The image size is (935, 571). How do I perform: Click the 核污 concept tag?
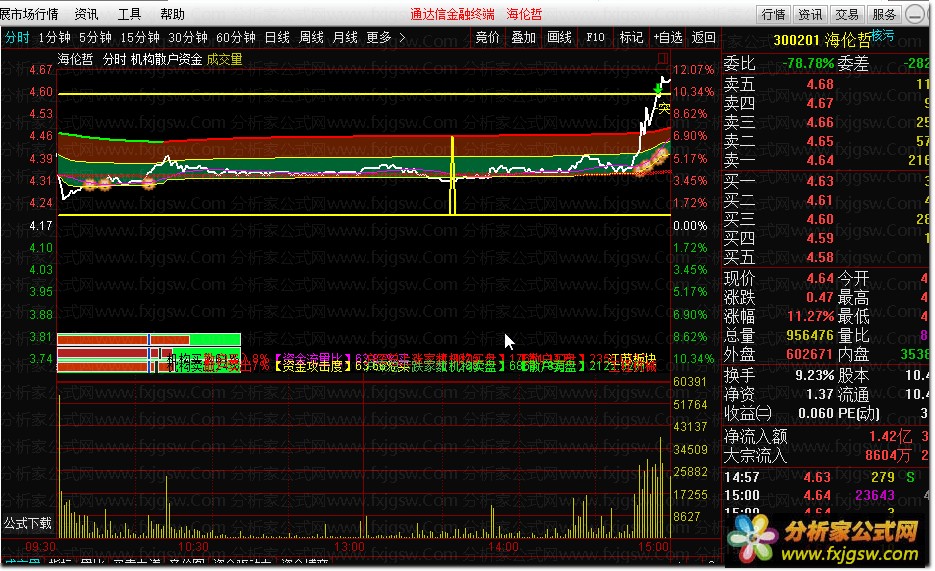pos(883,35)
